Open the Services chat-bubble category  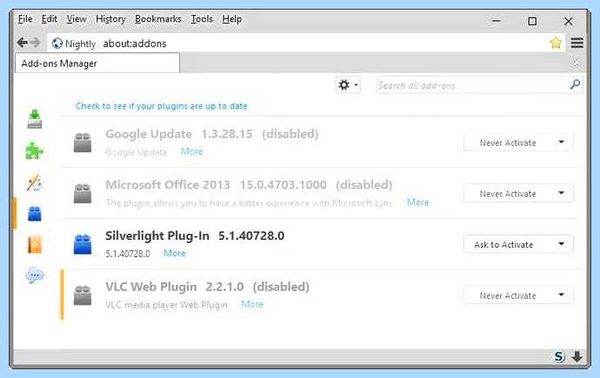(x=34, y=275)
